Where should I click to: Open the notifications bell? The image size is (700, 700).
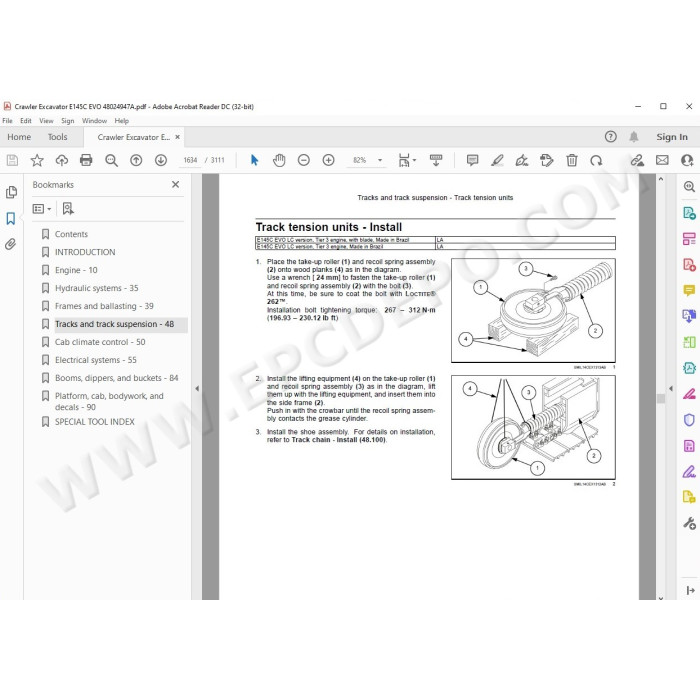(634, 137)
